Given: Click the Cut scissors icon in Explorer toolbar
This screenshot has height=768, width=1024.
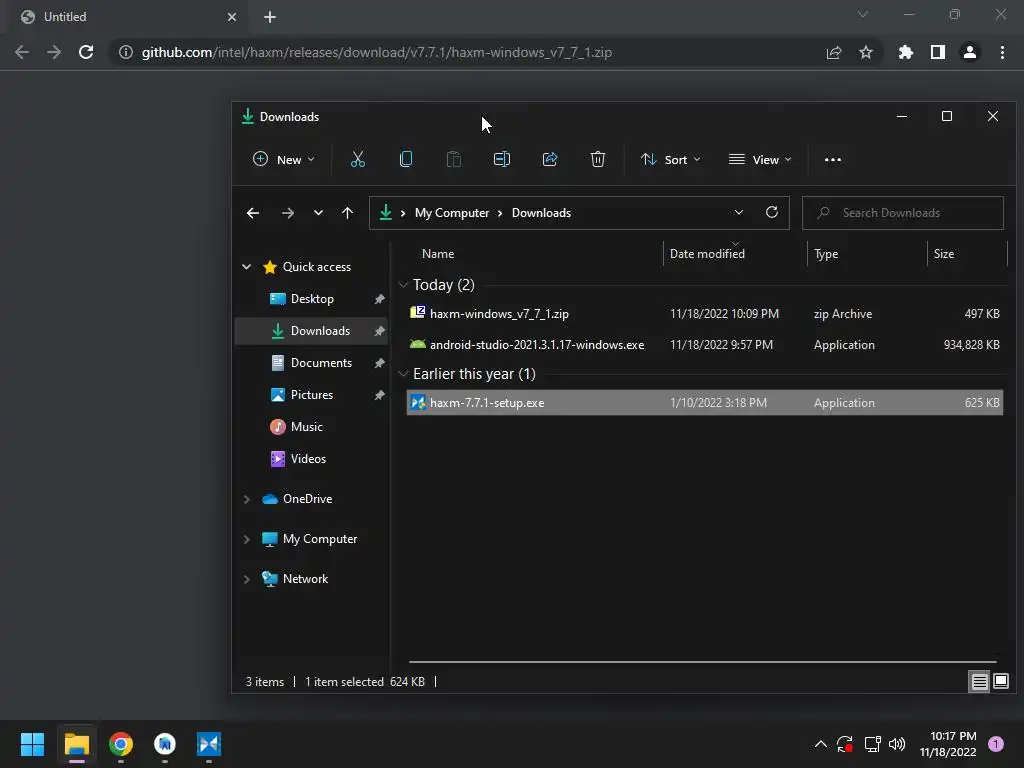Looking at the screenshot, I should [357, 159].
